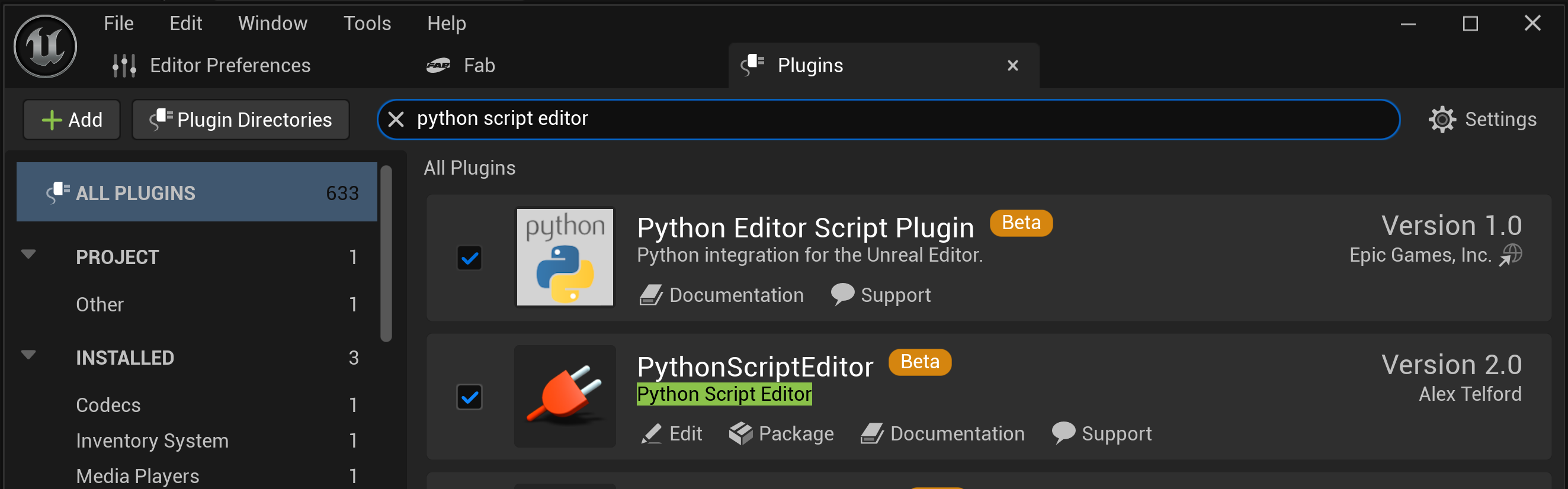Screen dimensions: 1568x489
Task: Collapse the PROJECT category
Action: coord(28,254)
